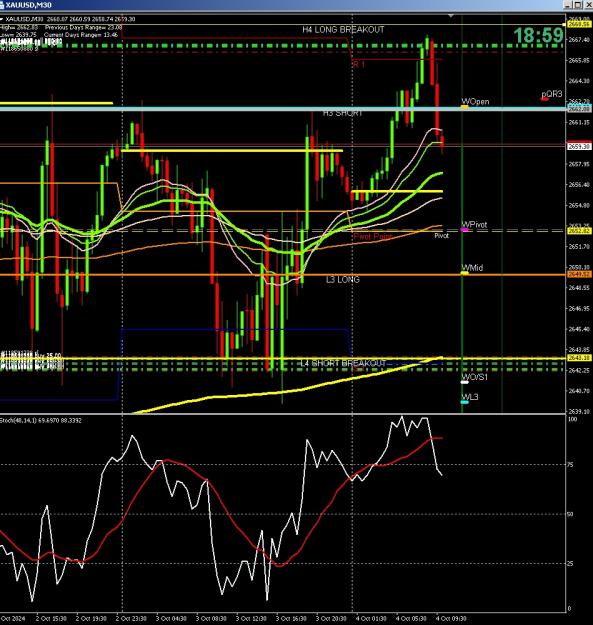Click the chart shift triangle marker at top

coord(451,16)
